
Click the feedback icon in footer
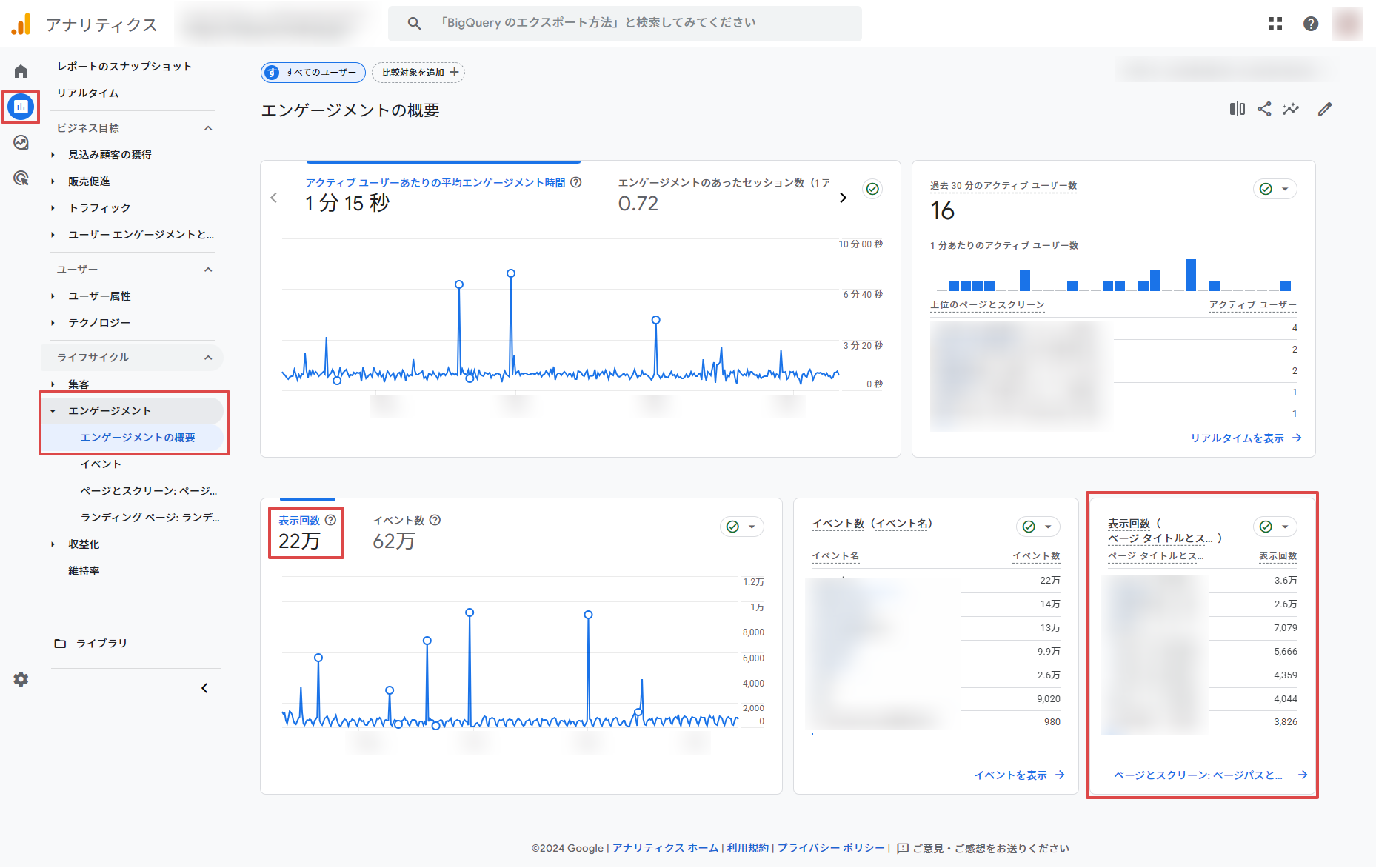903,848
